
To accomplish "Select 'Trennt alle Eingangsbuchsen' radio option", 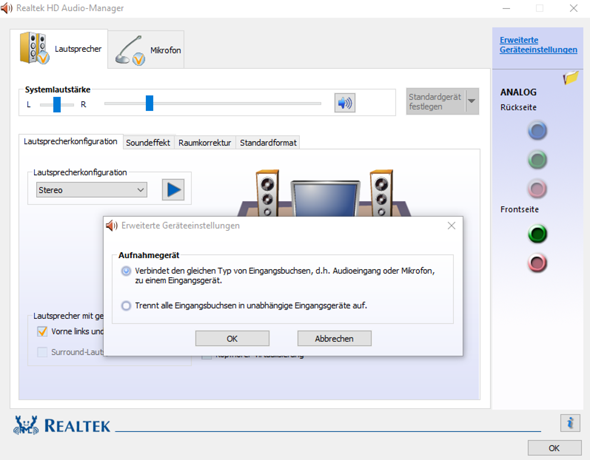I will pyautogui.click(x=126, y=305).
